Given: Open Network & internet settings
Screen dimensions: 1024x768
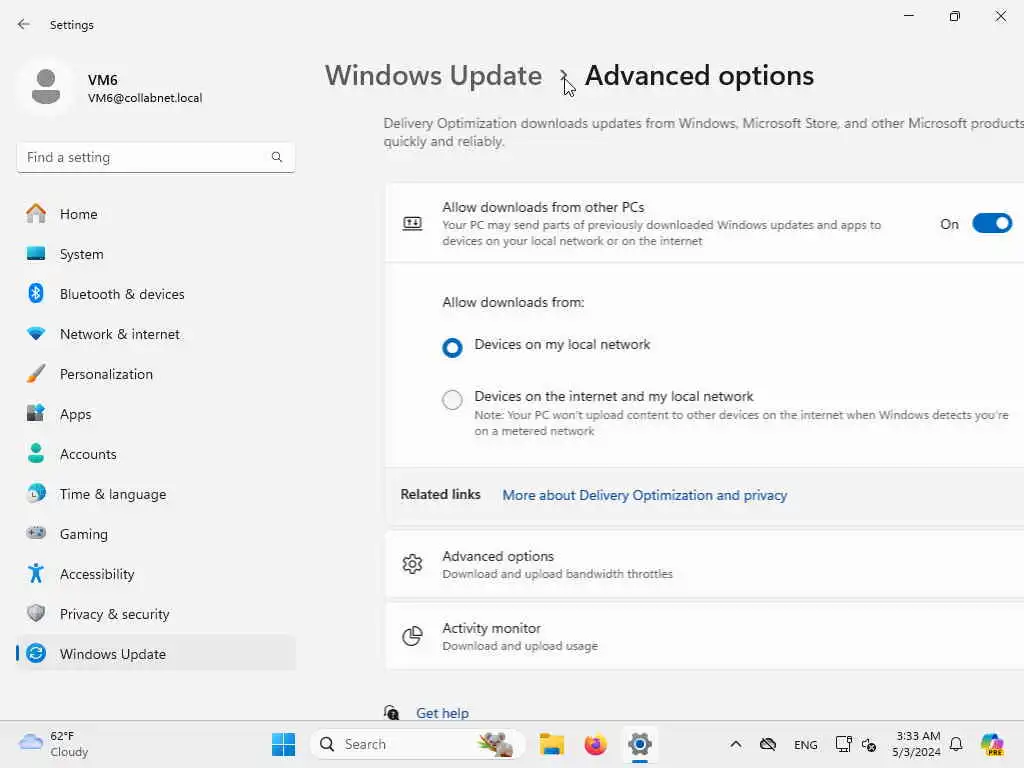Looking at the screenshot, I should pos(120,334).
